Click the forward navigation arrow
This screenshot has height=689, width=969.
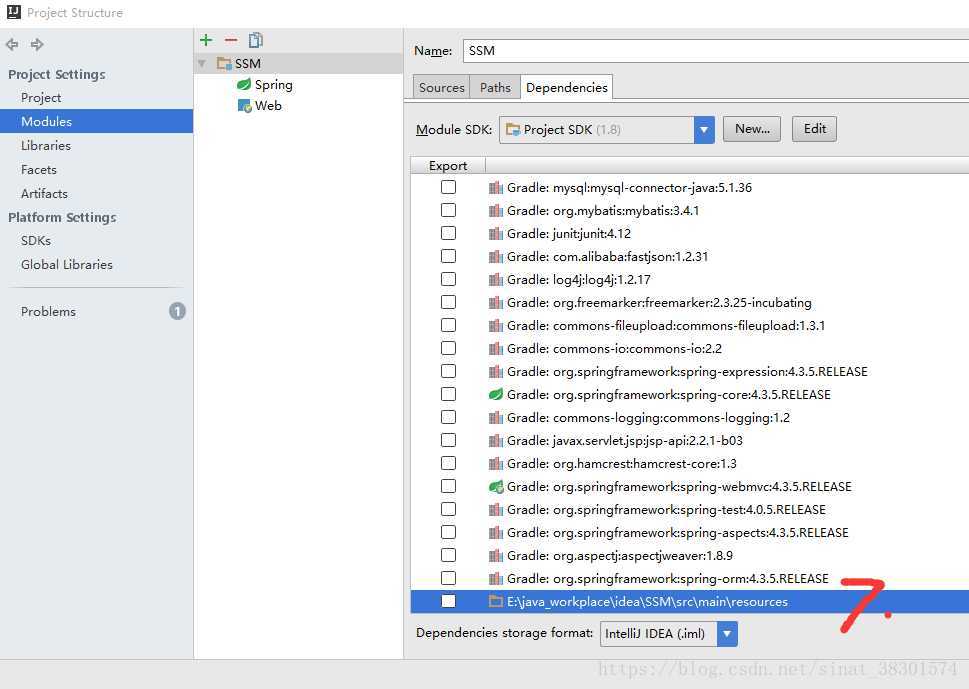tap(37, 44)
